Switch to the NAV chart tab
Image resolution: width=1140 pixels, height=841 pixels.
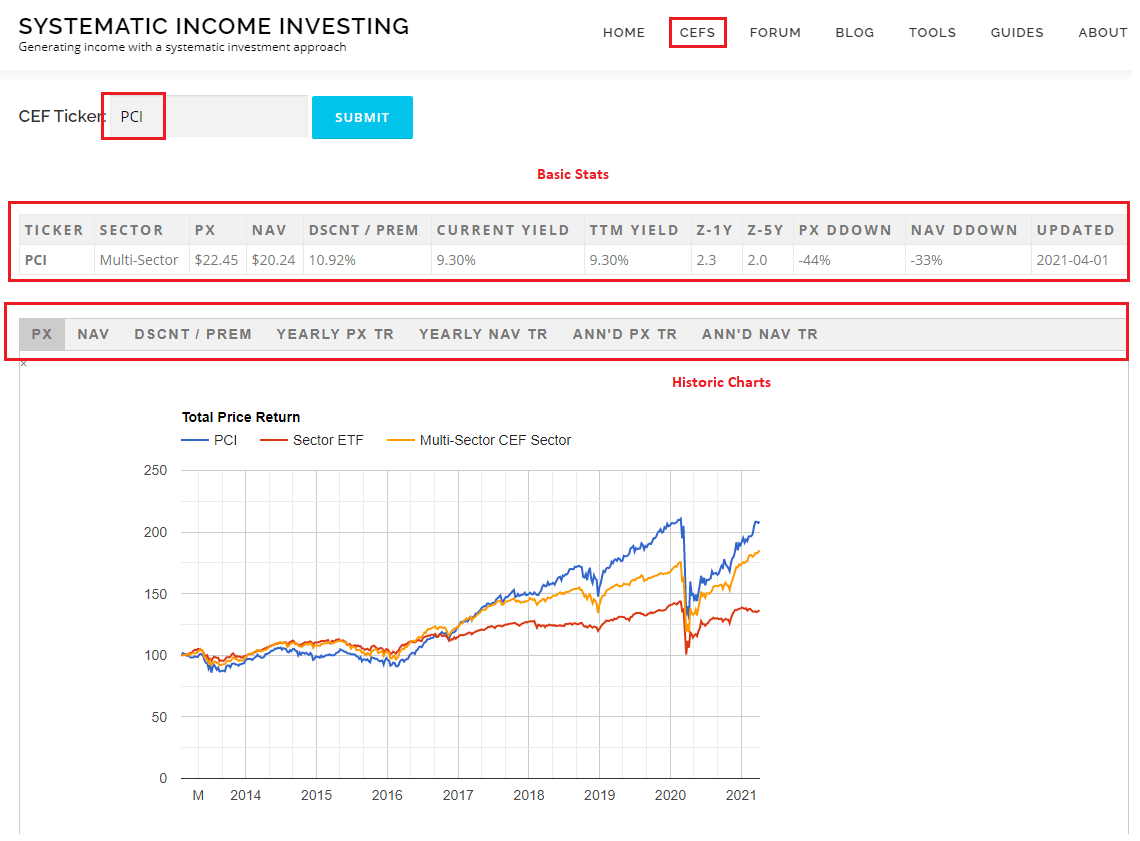tap(93, 334)
